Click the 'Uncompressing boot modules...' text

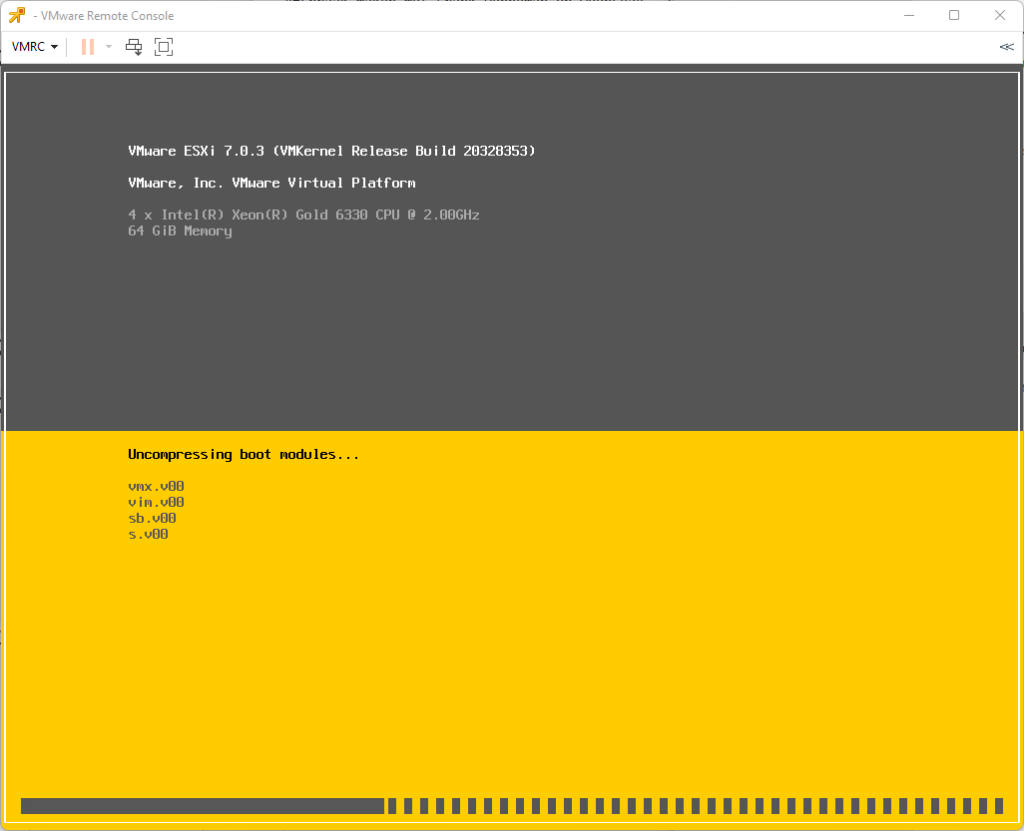click(244, 454)
